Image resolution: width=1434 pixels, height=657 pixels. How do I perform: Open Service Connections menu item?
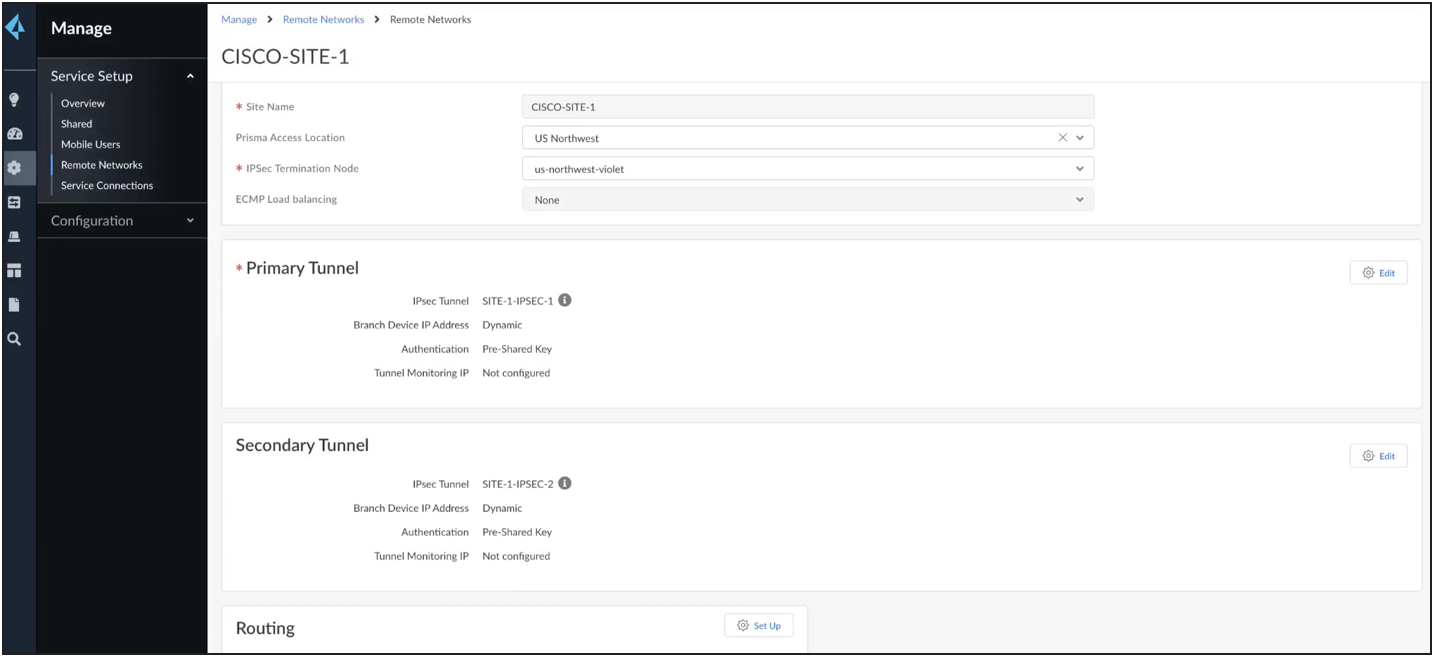point(107,185)
